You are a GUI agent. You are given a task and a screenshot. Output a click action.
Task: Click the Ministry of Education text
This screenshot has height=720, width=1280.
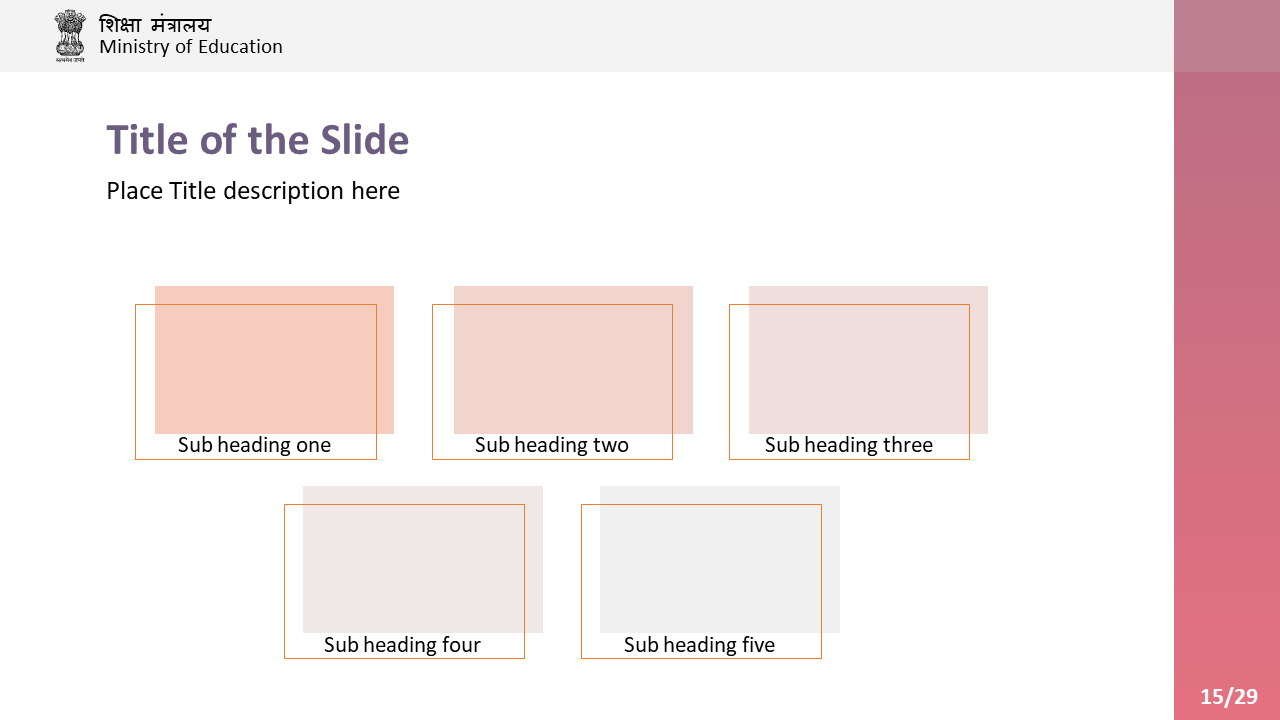(x=191, y=47)
